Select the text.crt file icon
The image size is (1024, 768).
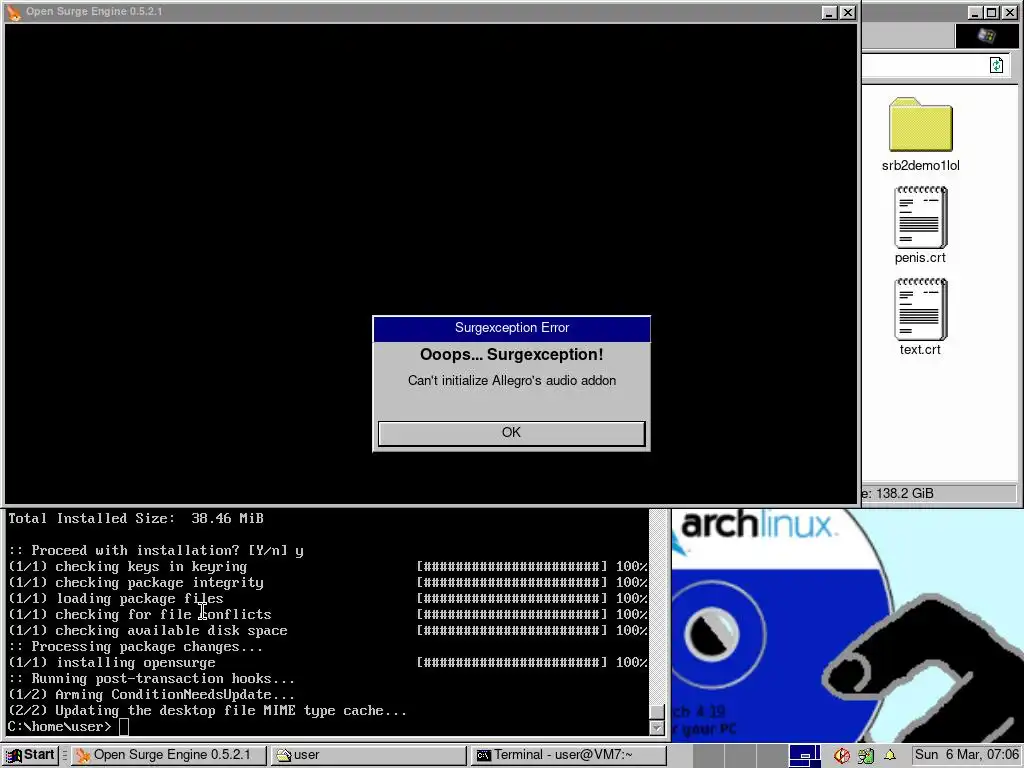coord(920,309)
